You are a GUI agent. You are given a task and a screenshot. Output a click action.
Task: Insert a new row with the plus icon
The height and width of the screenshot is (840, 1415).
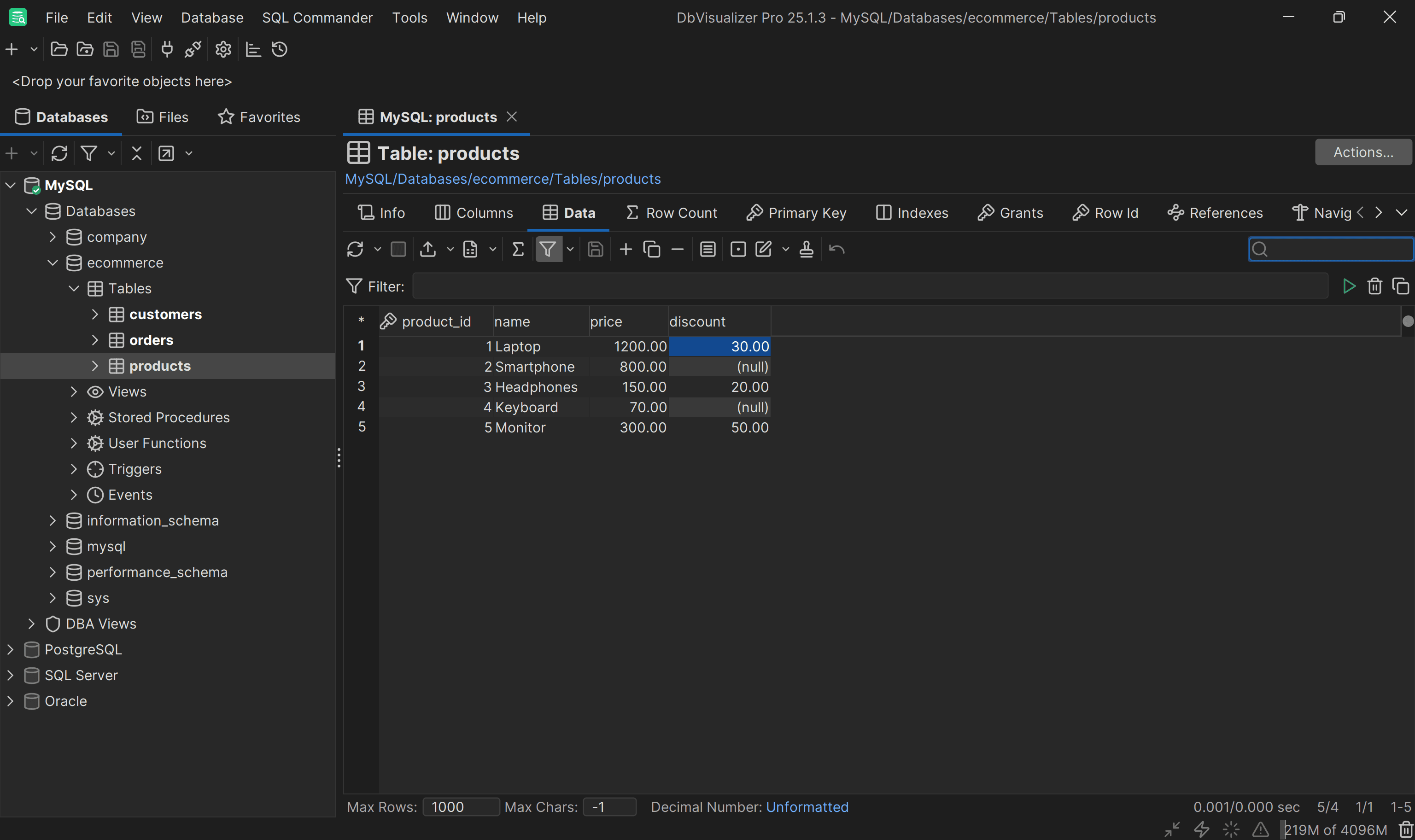(625, 249)
